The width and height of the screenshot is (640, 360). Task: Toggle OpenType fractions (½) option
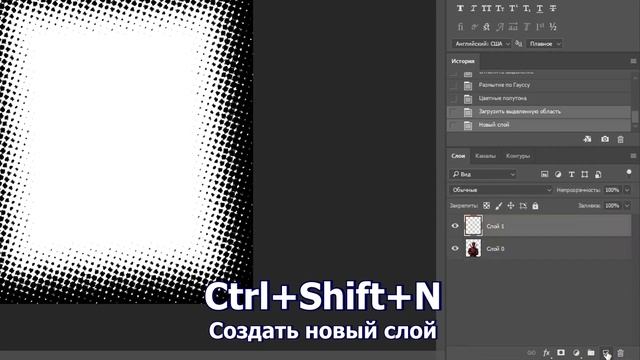tap(553, 27)
